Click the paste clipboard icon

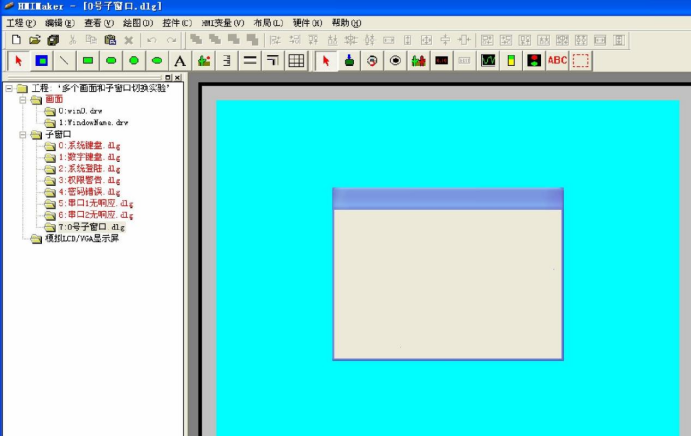(x=110, y=40)
